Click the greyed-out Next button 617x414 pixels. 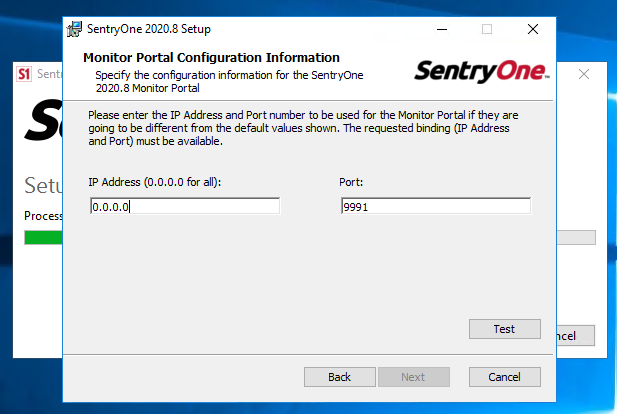point(414,377)
